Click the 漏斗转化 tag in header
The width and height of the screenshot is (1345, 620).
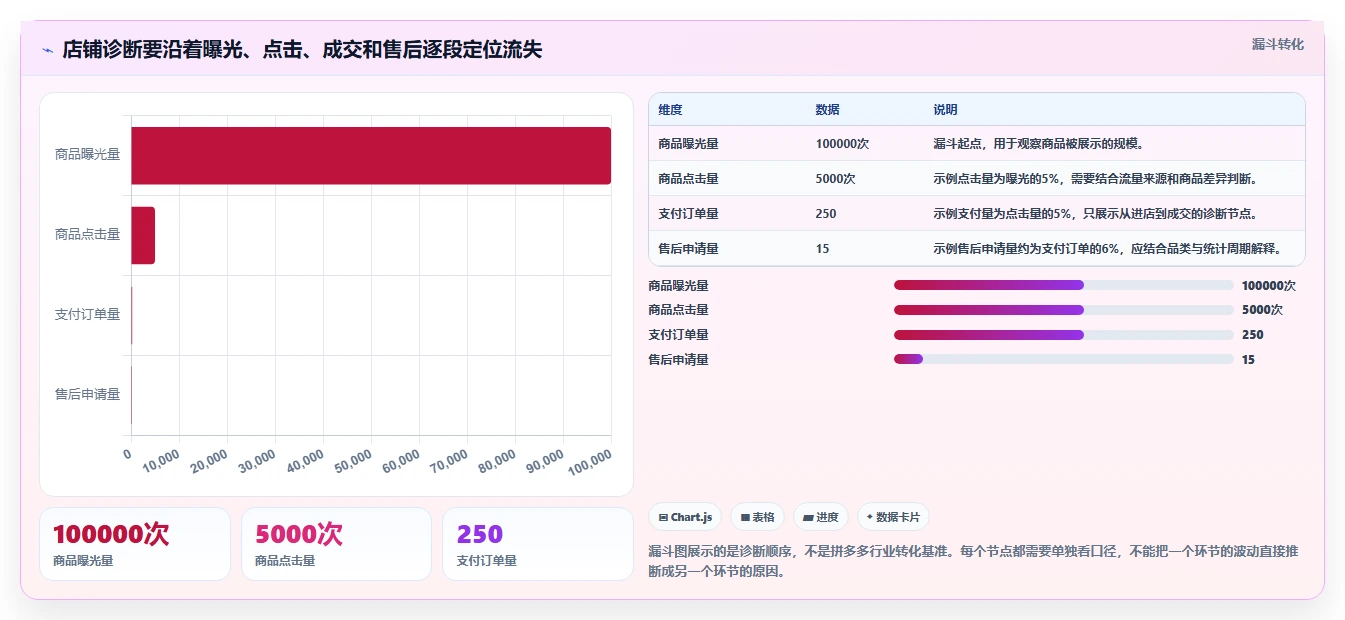[1277, 44]
